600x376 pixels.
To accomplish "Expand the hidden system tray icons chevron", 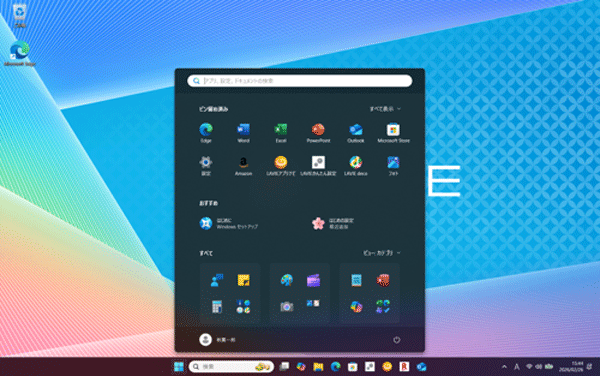I will 504,367.
